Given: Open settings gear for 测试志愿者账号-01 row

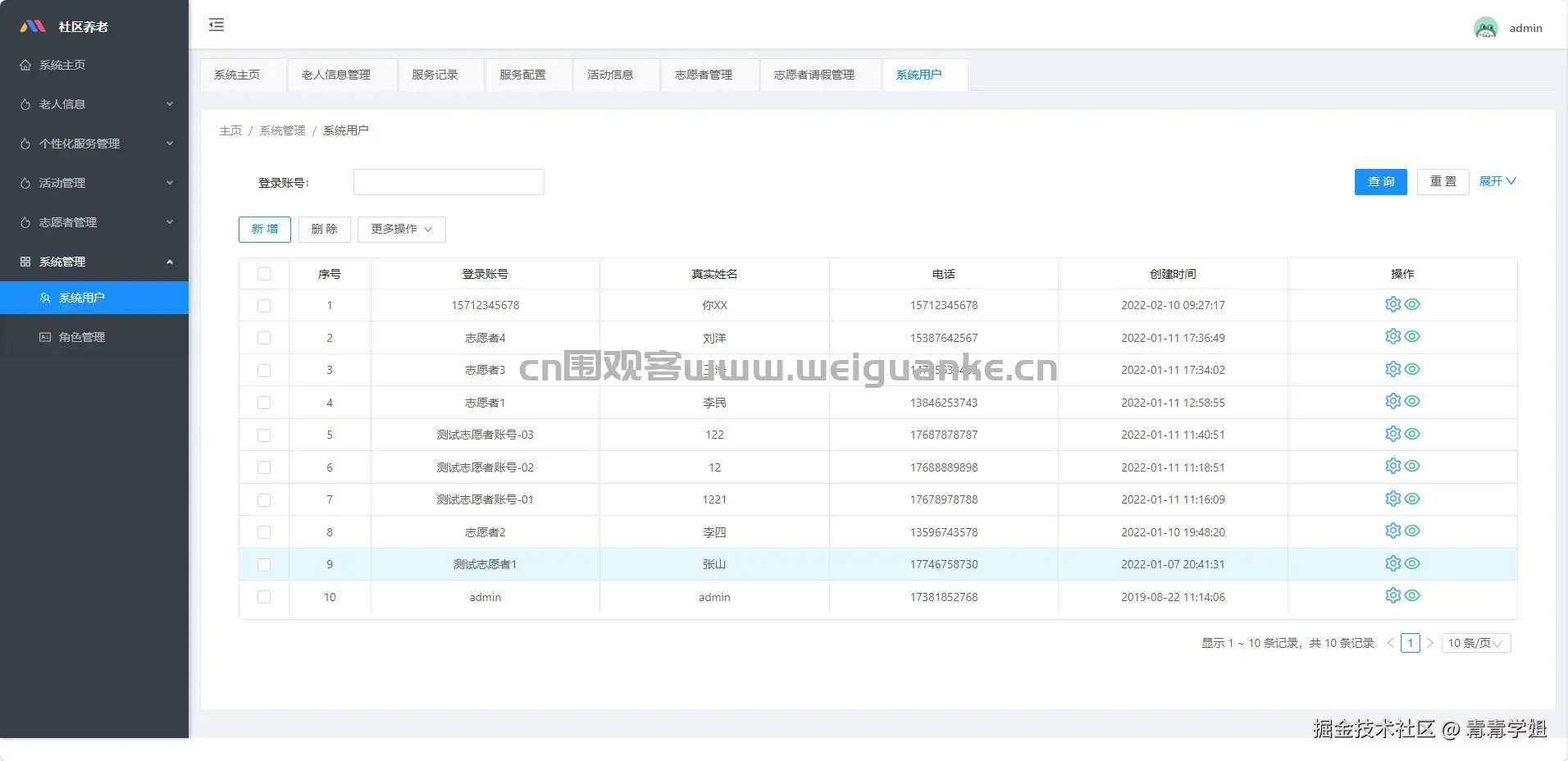Looking at the screenshot, I should [1393, 499].
